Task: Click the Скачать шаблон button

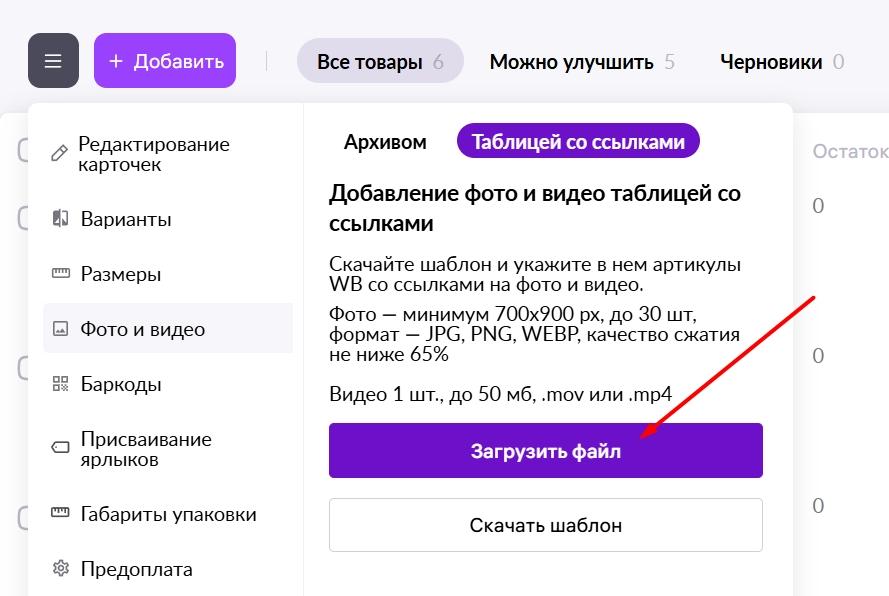Action: [545, 525]
